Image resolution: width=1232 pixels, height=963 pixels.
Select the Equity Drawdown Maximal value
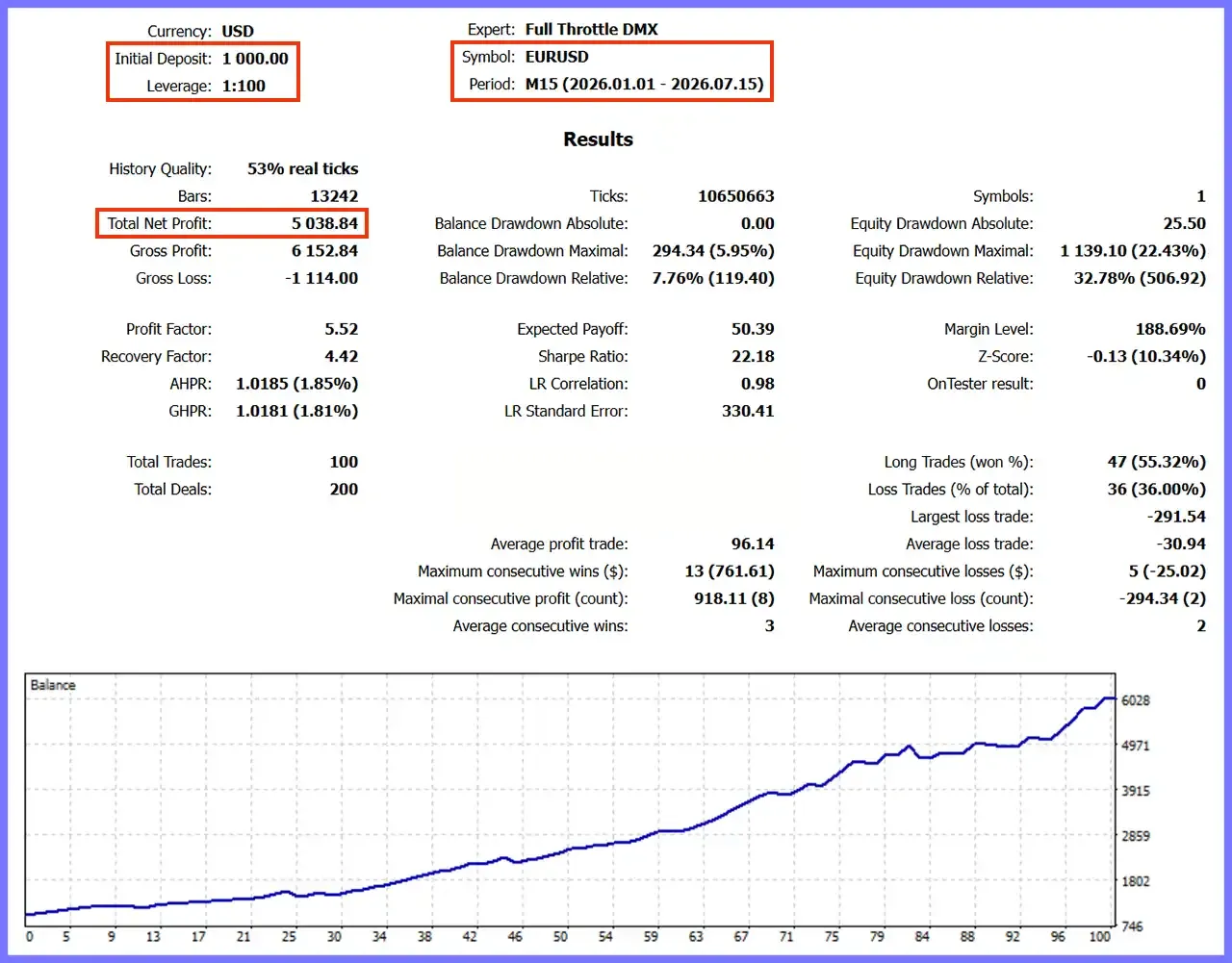pyautogui.click(x=1133, y=251)
